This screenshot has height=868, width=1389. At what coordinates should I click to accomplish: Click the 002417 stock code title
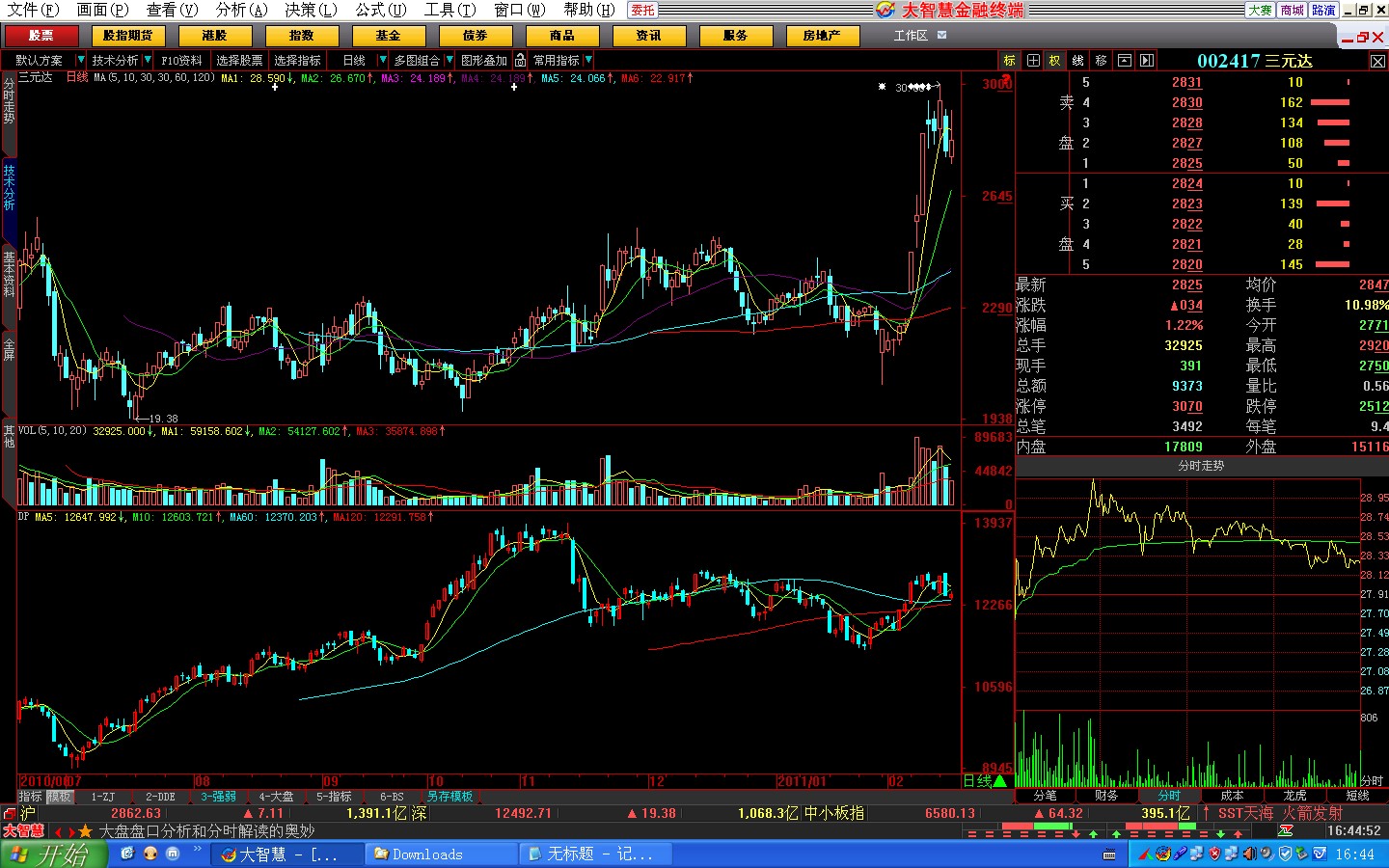click(1229, 61)
